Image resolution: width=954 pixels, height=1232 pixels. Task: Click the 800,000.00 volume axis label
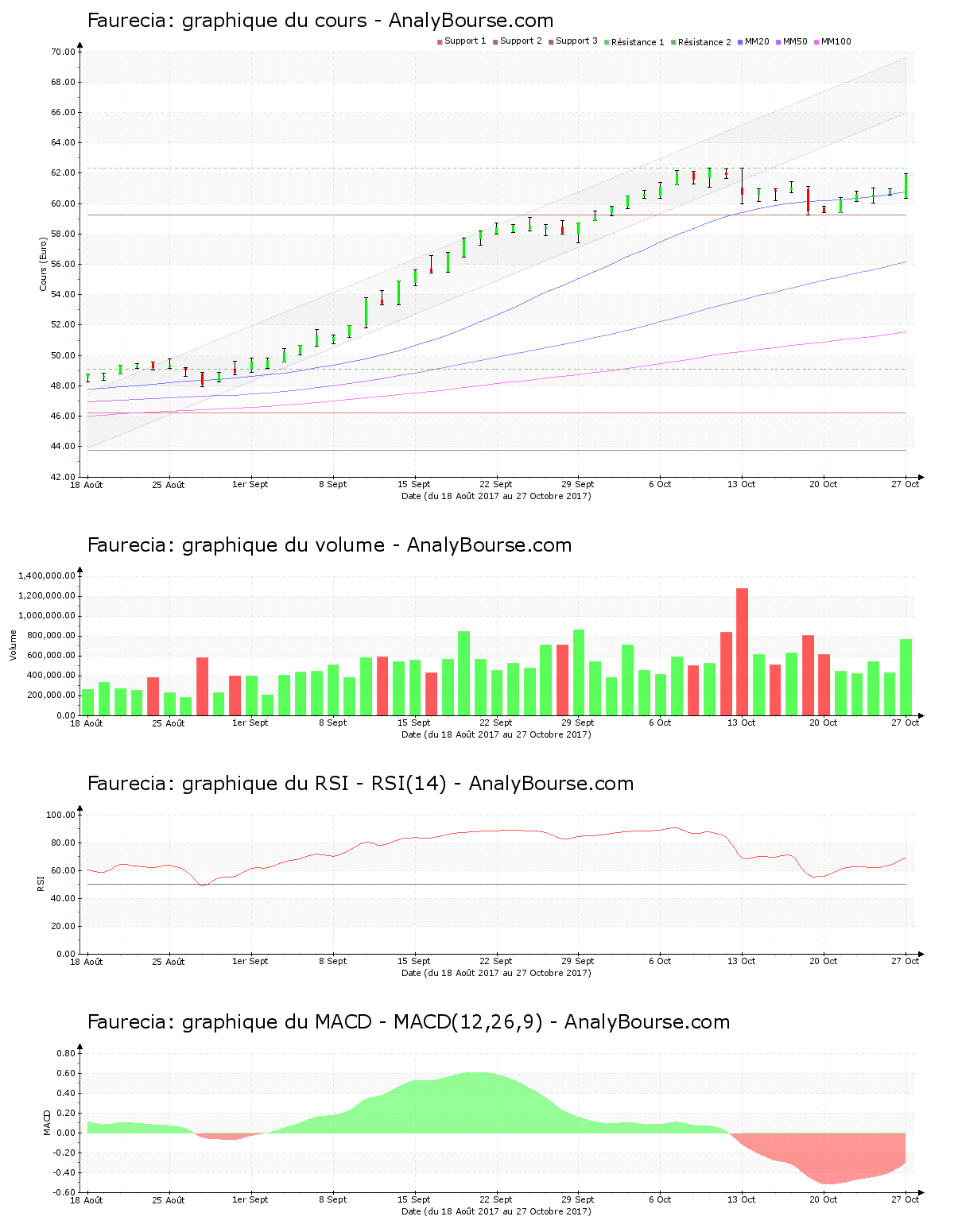(x=50, y=636)
